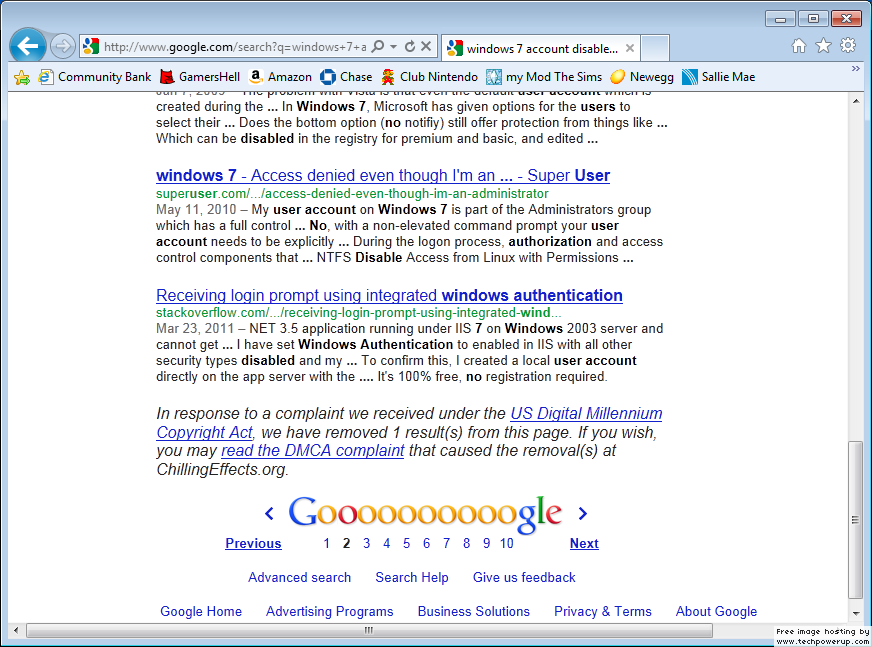This screenshot has height=647, width=872.
Task: Close the 'windows 7 account disable' tab
Action: (x=630, y=48)
